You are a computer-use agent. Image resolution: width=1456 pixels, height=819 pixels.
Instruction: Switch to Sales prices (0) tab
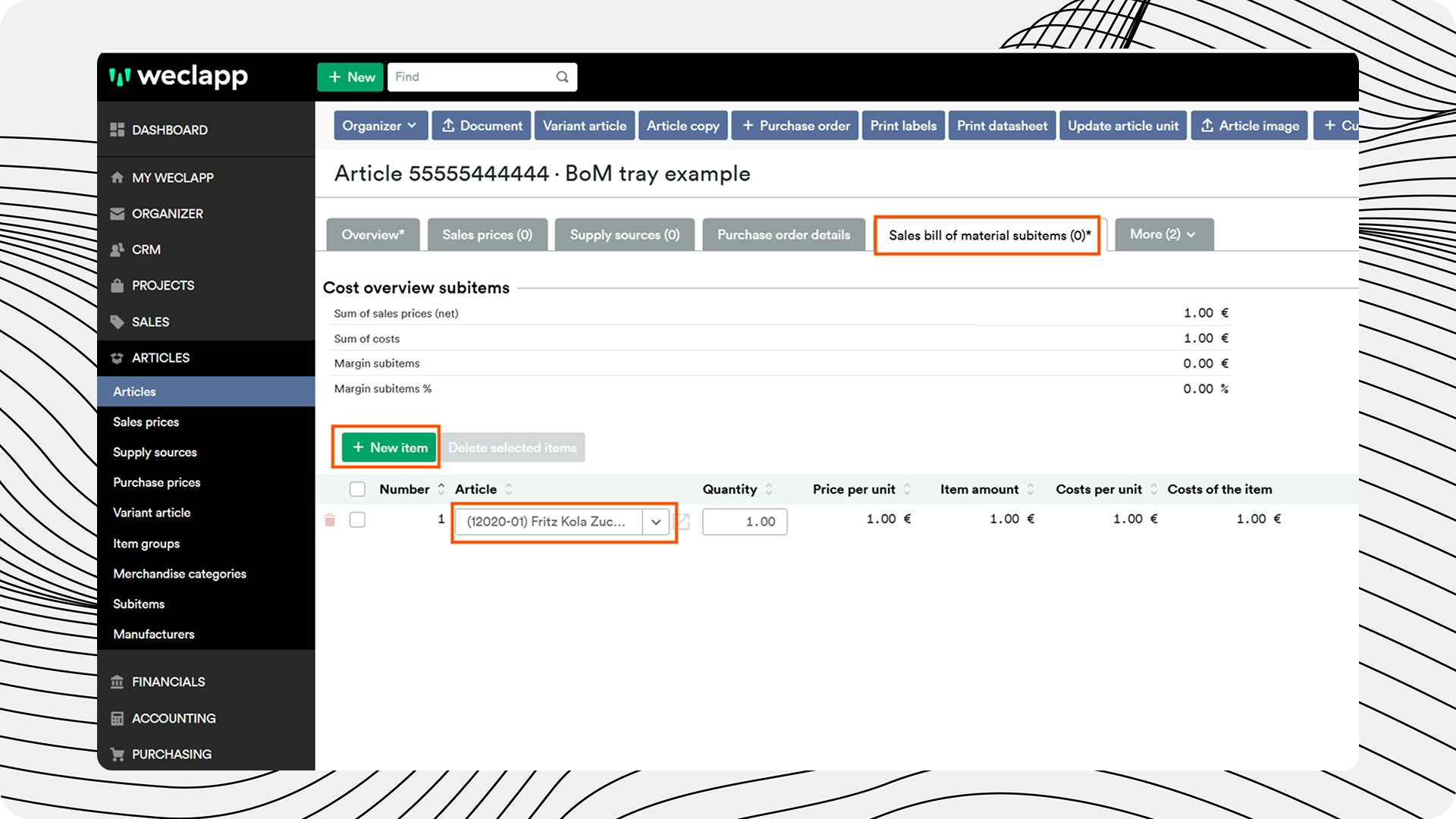point(488,234)
